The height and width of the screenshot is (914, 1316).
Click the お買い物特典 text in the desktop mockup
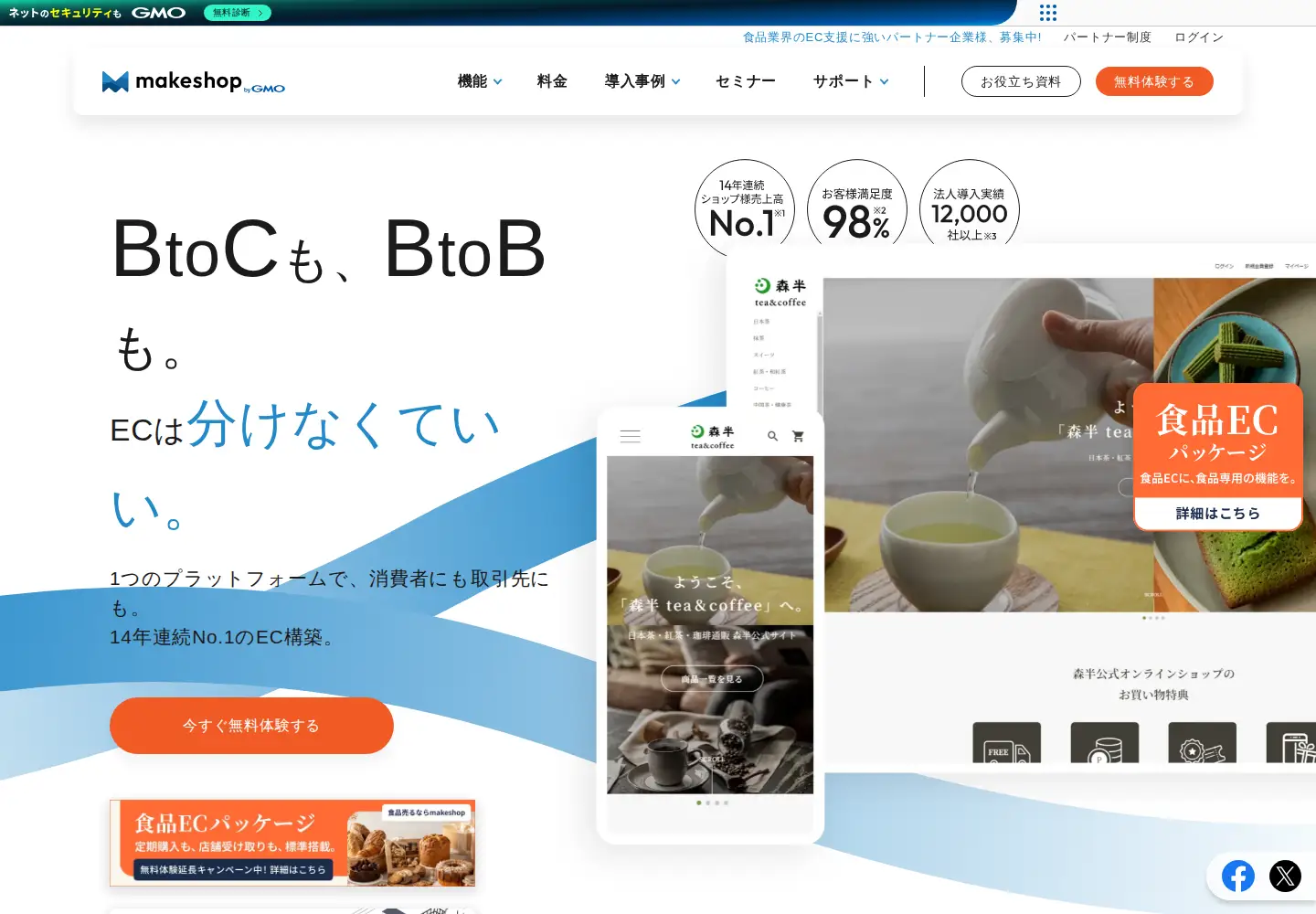point(1153,695)
